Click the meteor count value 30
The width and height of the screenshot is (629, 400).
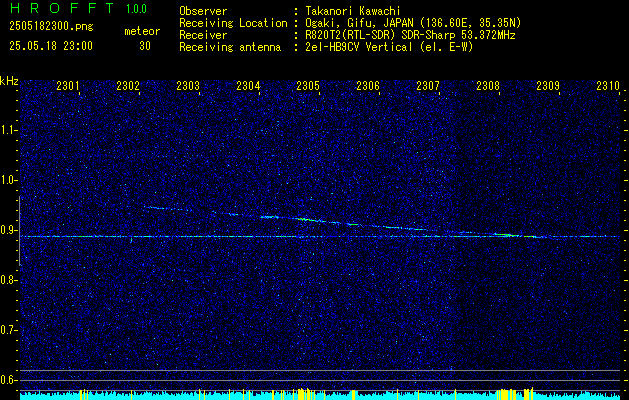coord(145,46)
